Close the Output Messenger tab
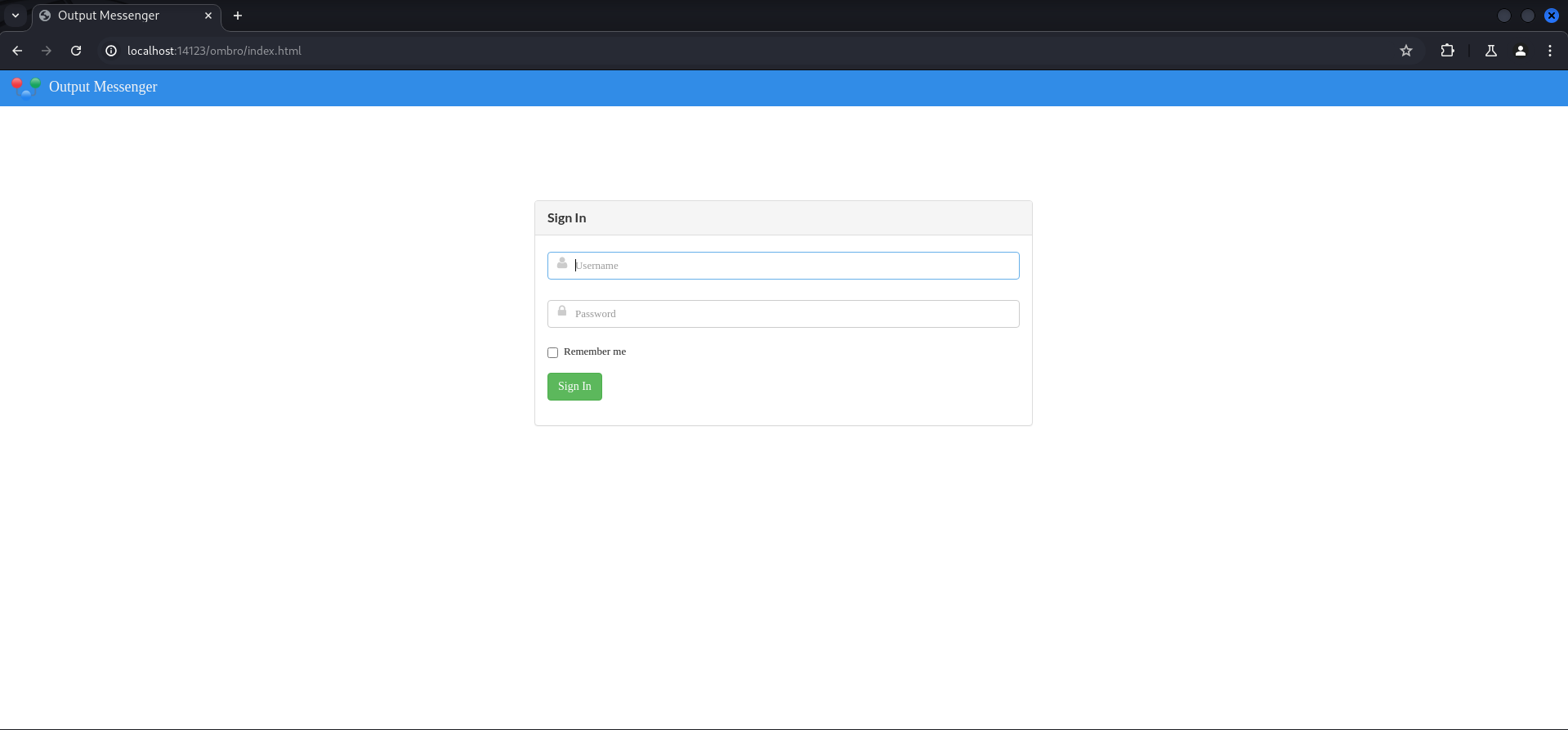The width and height of the screenshot is (1568, 730). click(208, 16)
